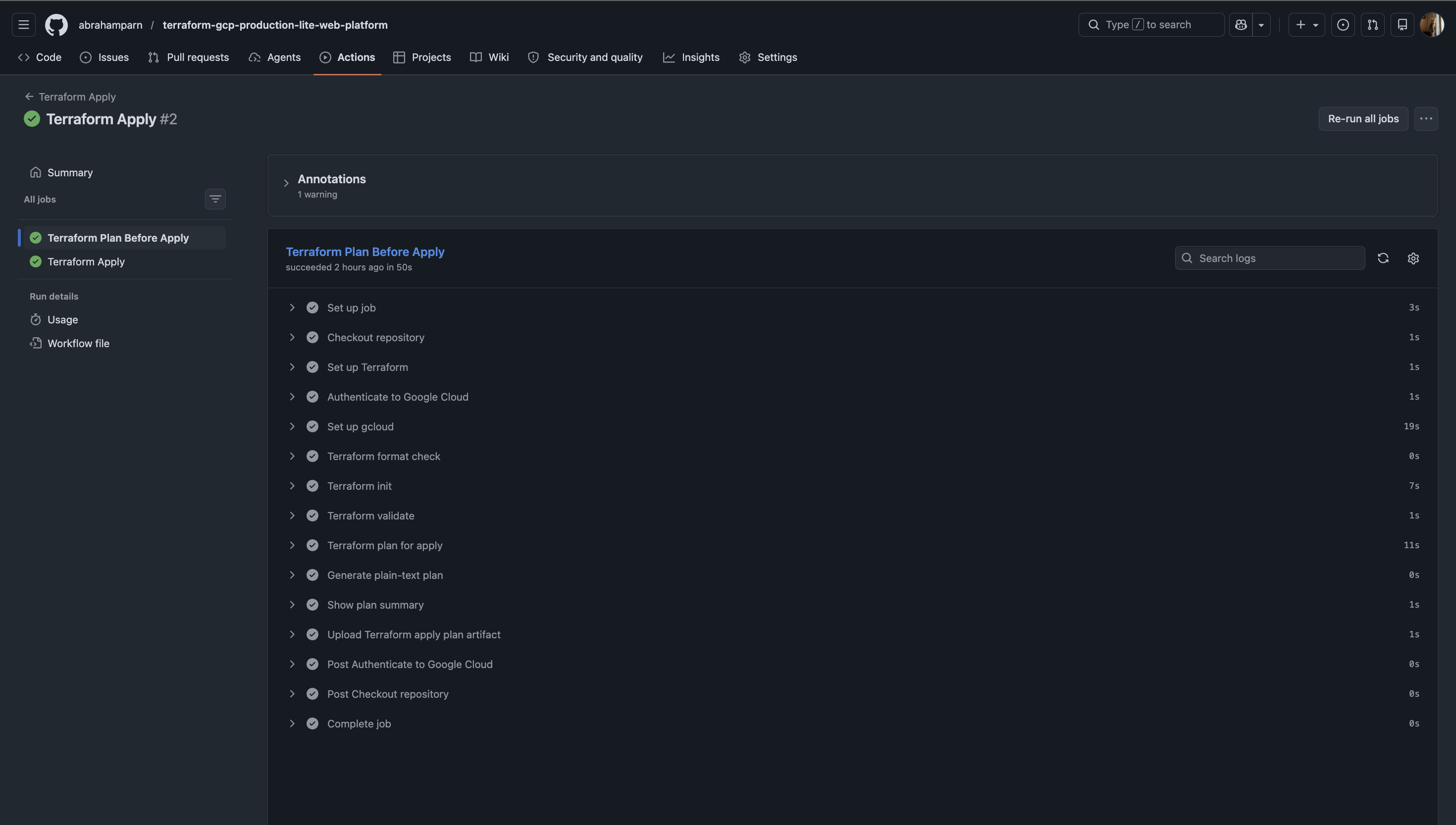Screen dimensions: 1456x825
Task: Click the "succeeded 2 hours ago in 50s" text
Action: (x=349, y=267)
